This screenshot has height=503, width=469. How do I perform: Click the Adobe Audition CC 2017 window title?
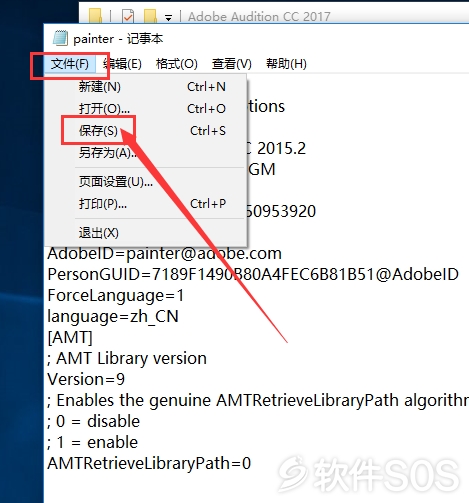click(x=259, y=16)
